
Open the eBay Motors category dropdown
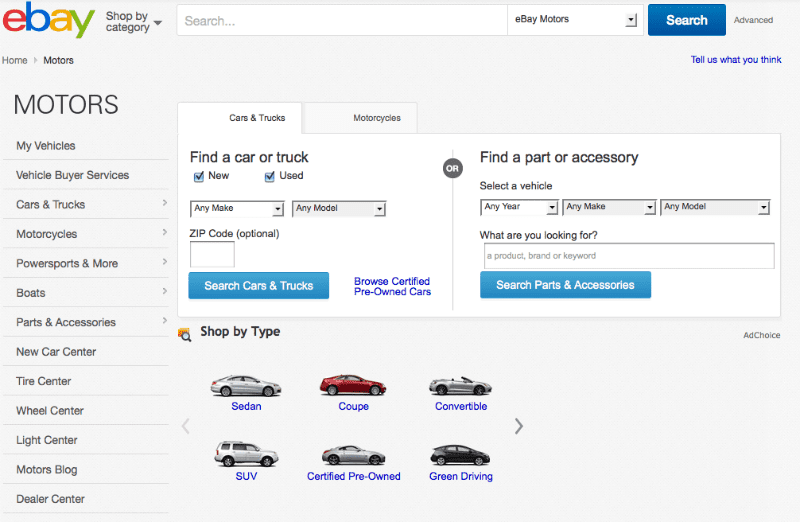click(x=574, y=20)
